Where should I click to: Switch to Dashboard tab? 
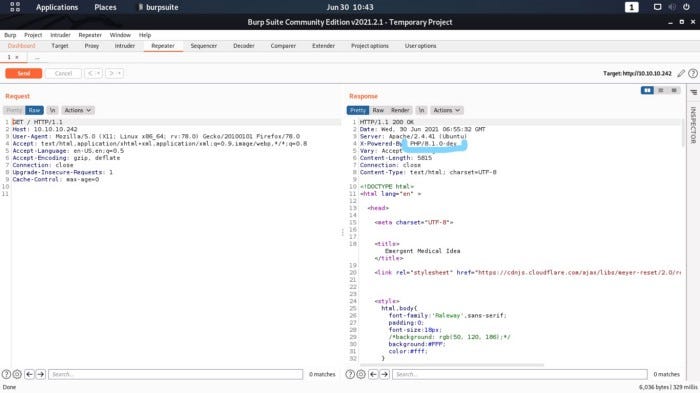tap(21, 46)
